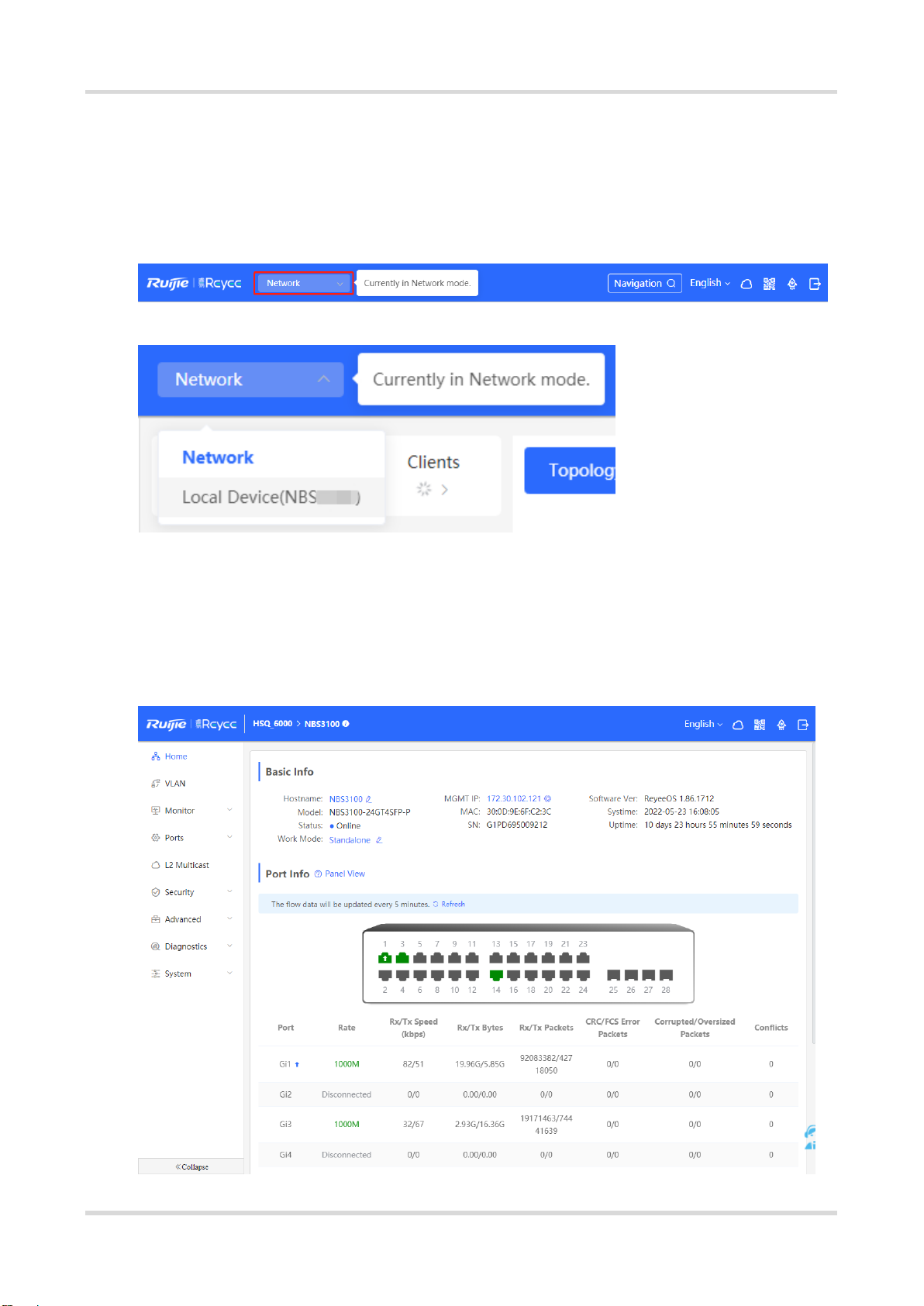This screenshot has width=924, height=1306.
Task: Click cloud icon beside the Navigation header's English
Action: (x=746, y=284)
